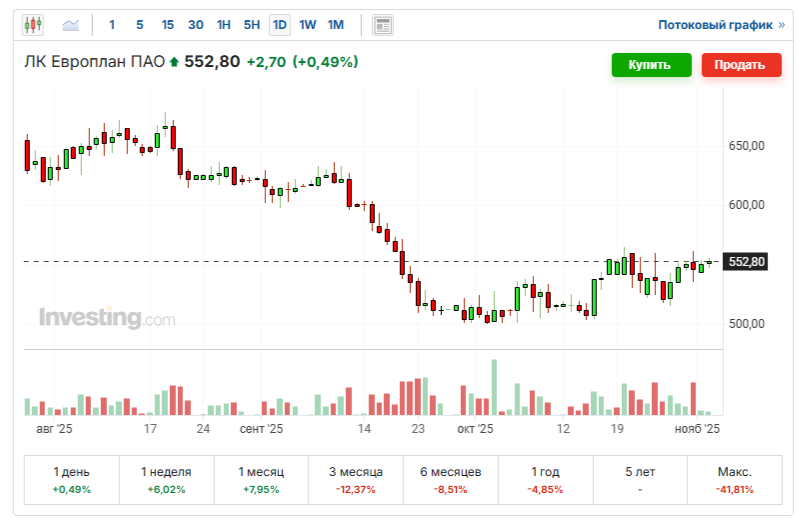Screen dimensions: 797x519
Task: Select the 6 месяцев period
Action: pyautogui.click(x=450, y=480)
